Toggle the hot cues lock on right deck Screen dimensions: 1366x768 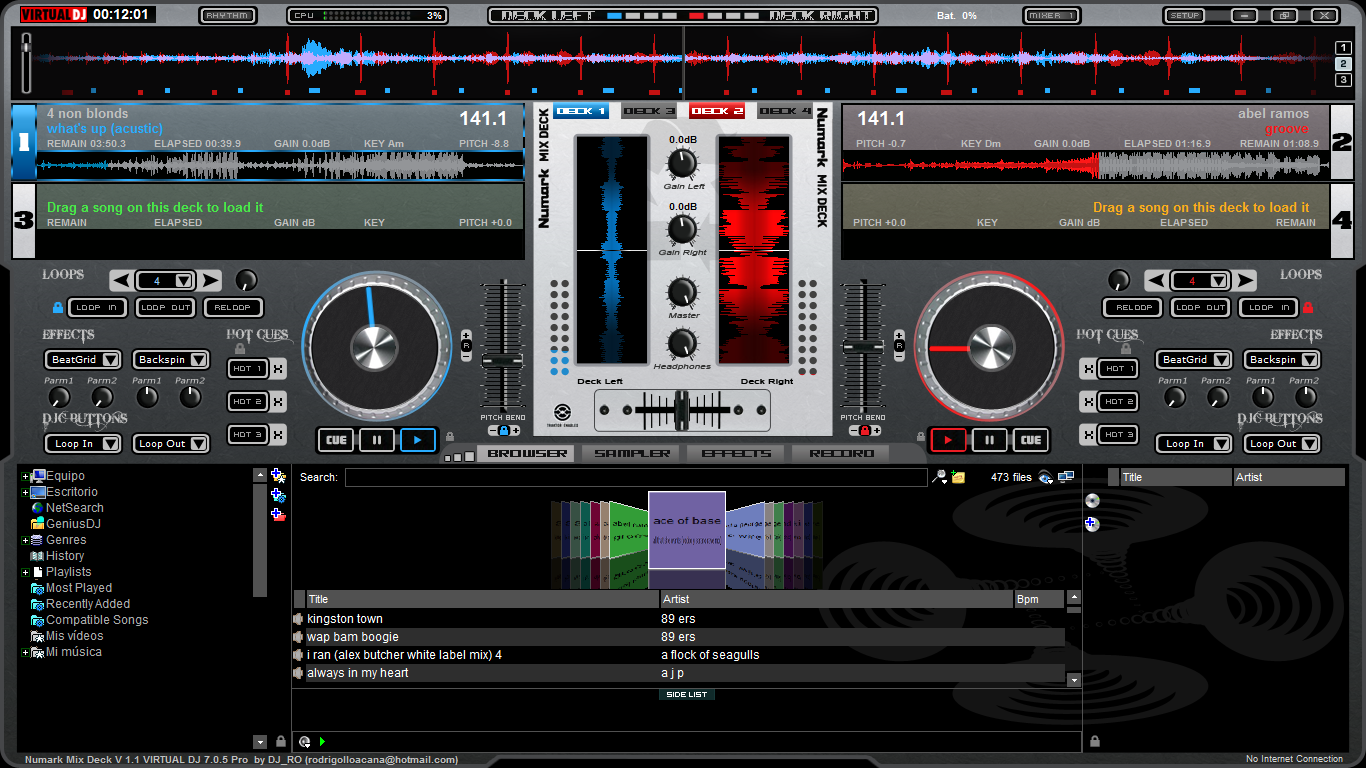(1126, 349)
